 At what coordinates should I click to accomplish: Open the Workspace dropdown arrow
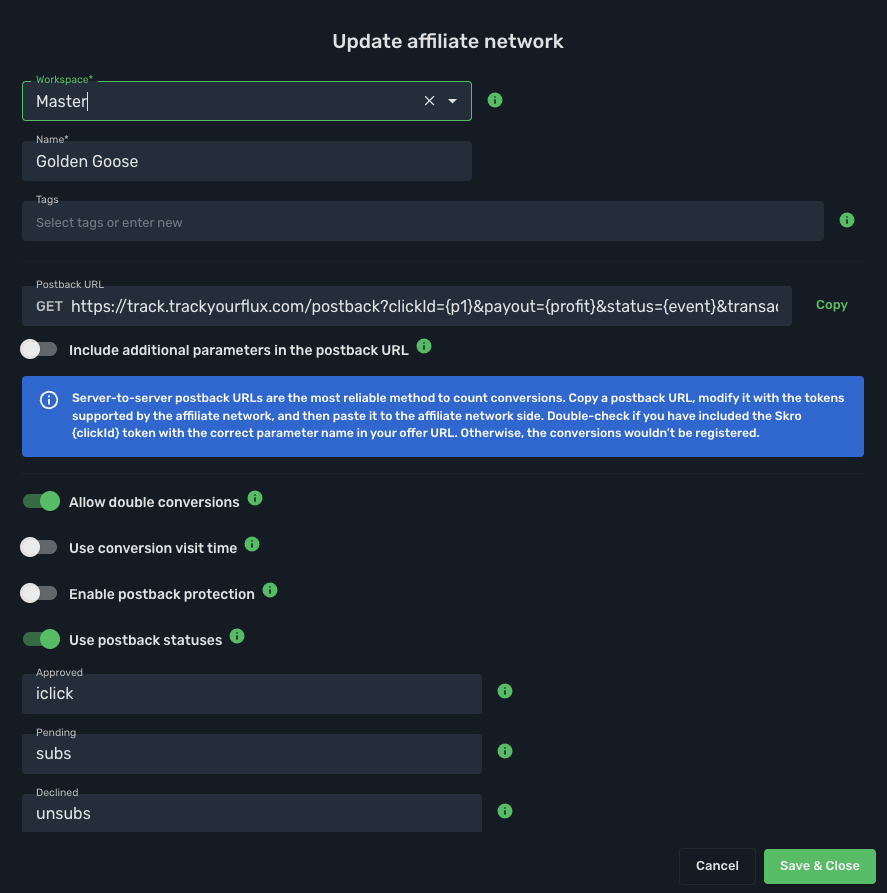452,101
